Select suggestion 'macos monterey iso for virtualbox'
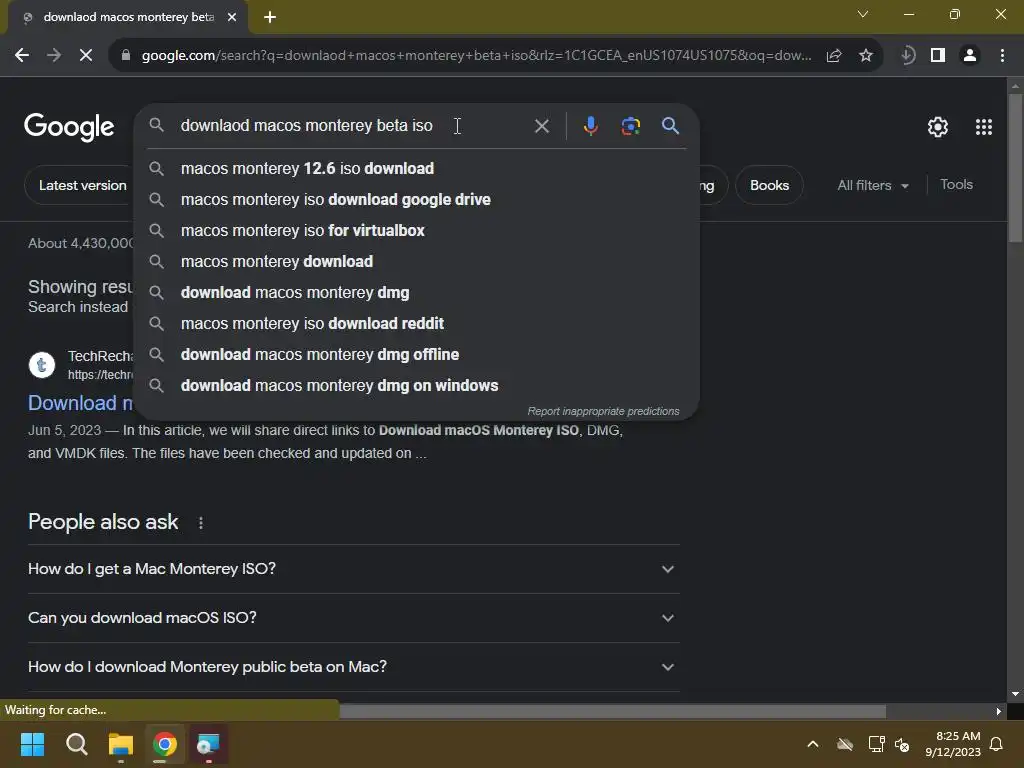Screen dimensions: 1024x768 (417, 231)
